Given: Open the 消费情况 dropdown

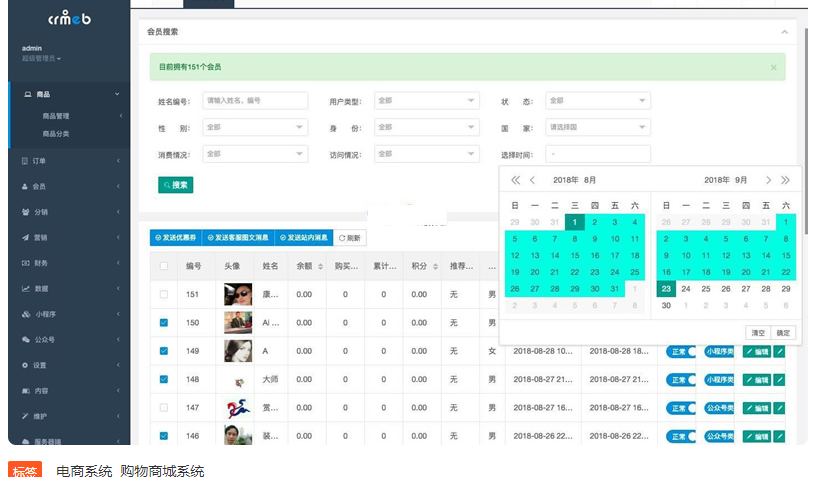Looking at the screenshot, I should [255, 154].
